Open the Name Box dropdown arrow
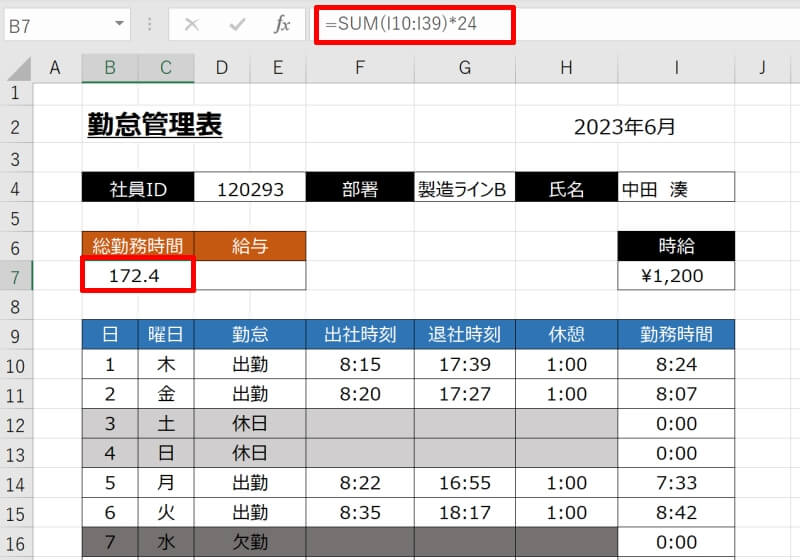800x560 pixels. coord(119,24)
